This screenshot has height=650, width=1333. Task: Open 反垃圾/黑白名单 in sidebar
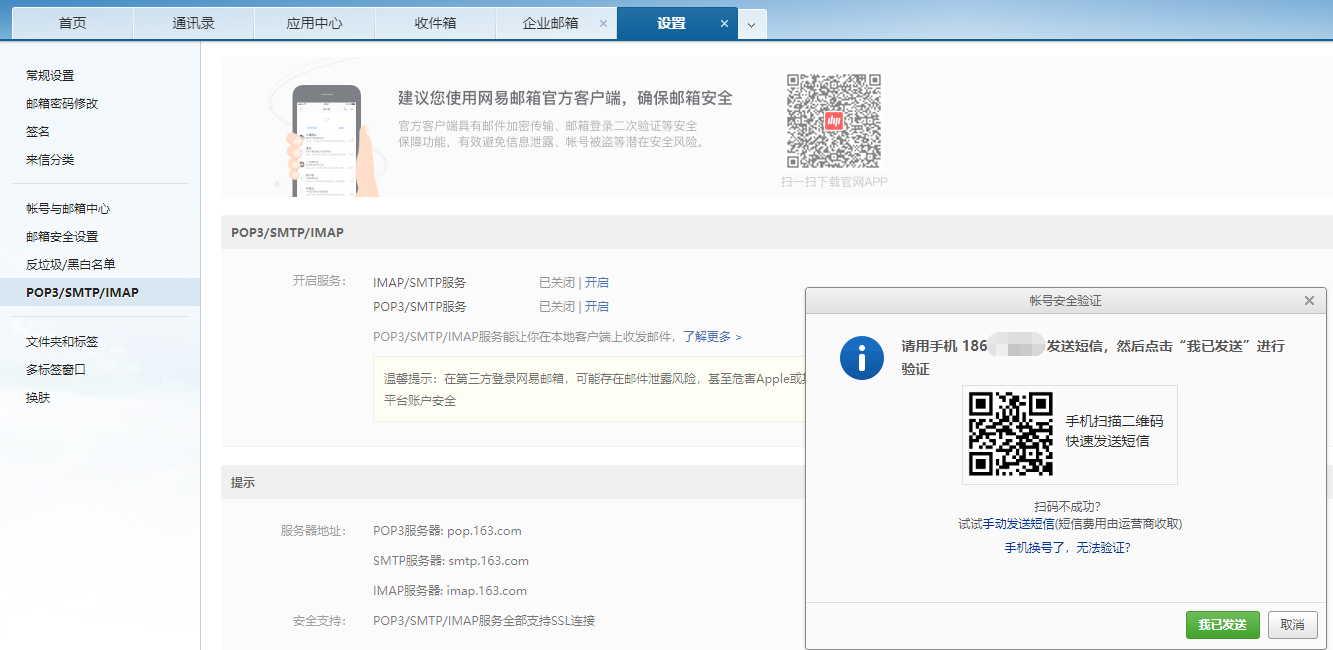click(70, 264)
